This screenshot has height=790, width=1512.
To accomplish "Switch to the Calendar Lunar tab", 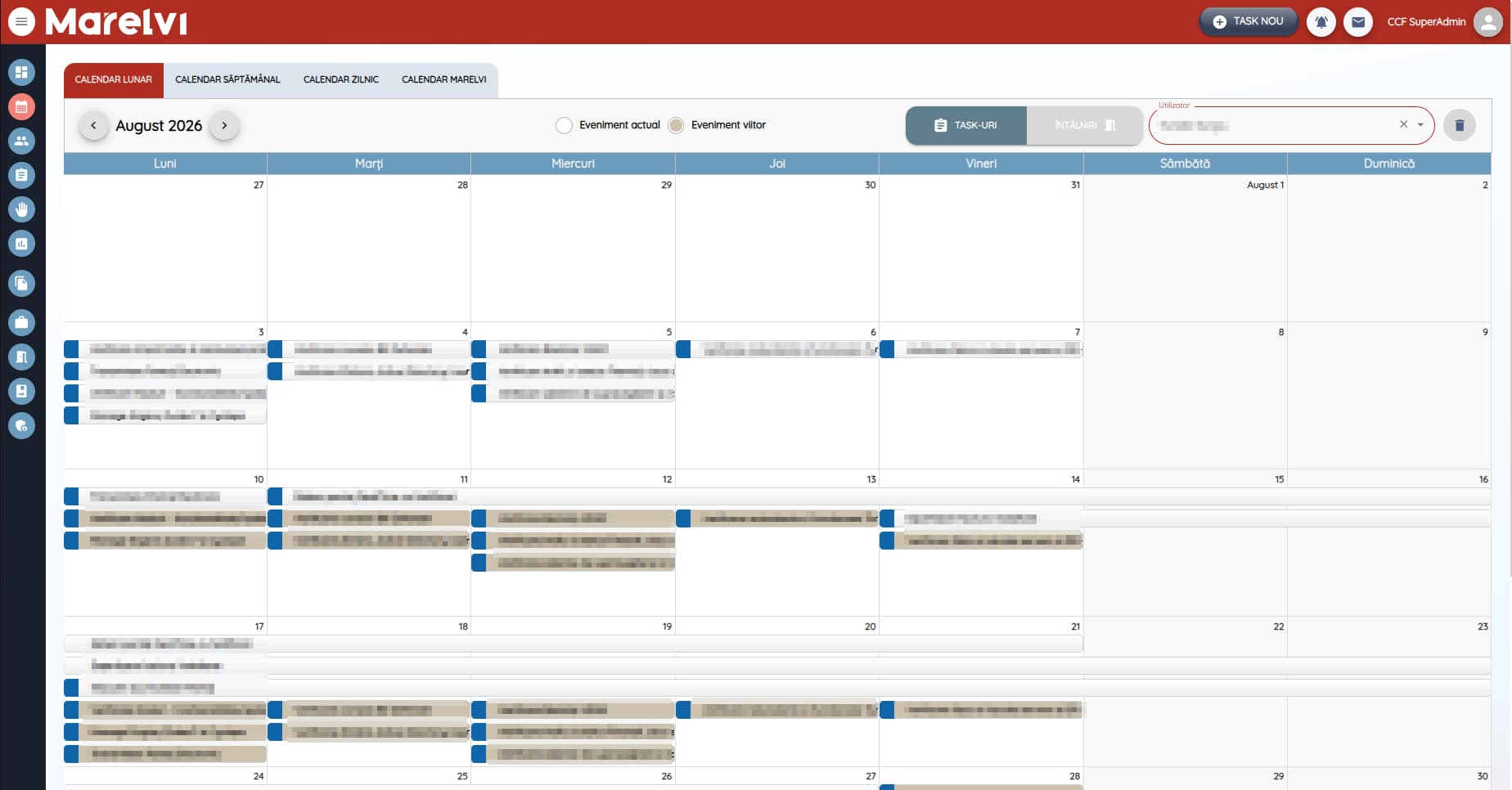I will (114, 80).
